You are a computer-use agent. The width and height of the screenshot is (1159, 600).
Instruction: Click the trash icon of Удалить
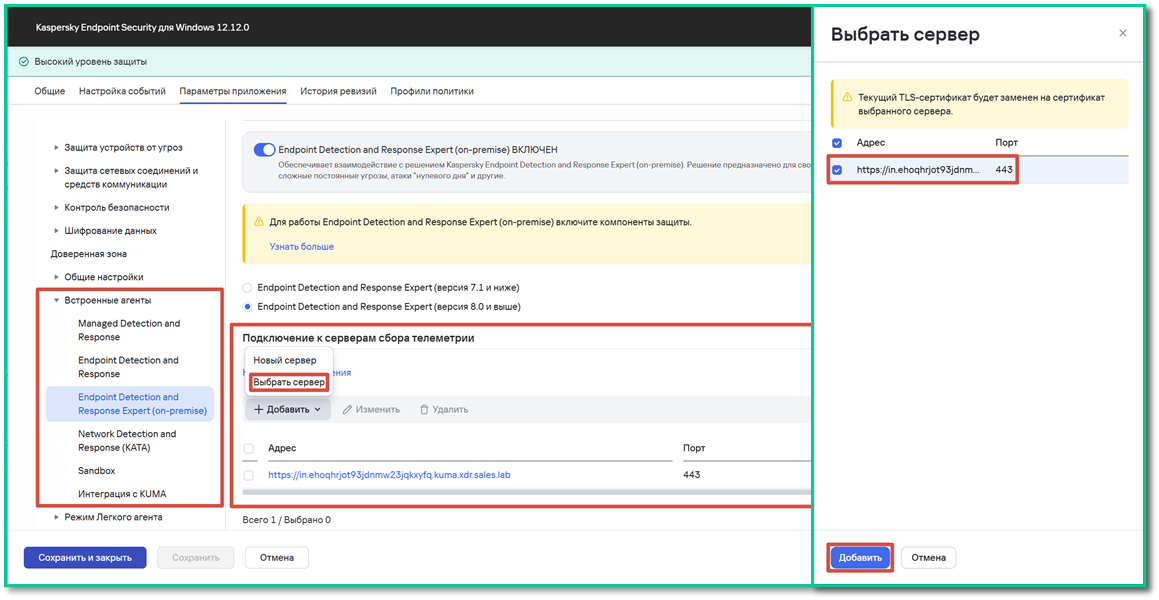click(x=424, y=409)
